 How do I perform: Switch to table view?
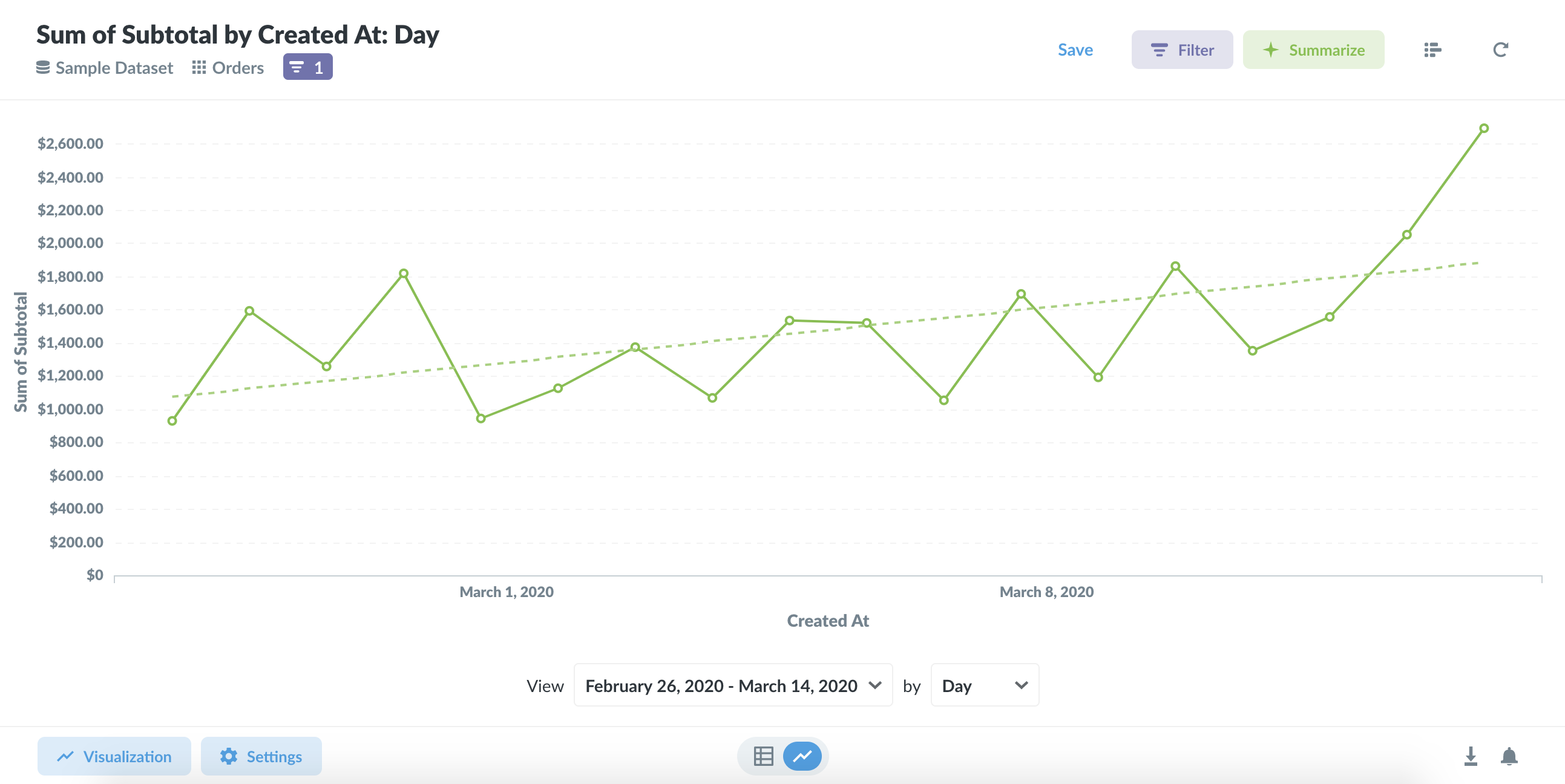coord(764,756)
